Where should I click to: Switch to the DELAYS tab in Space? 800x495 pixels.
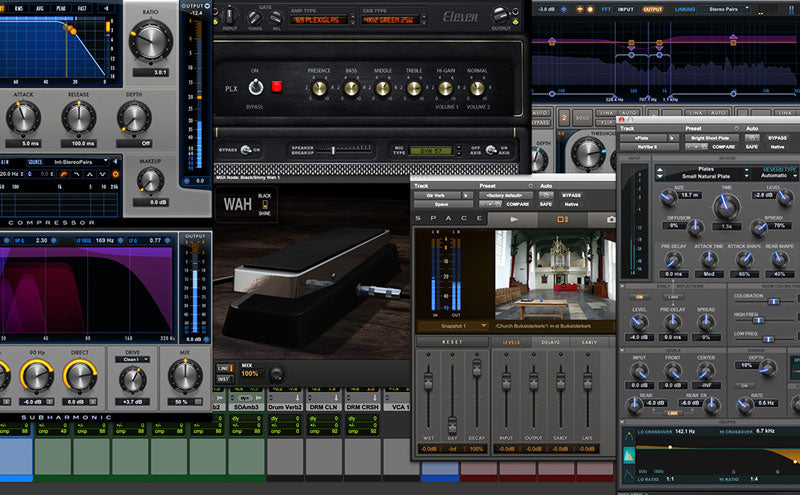(x=551, y=342)
